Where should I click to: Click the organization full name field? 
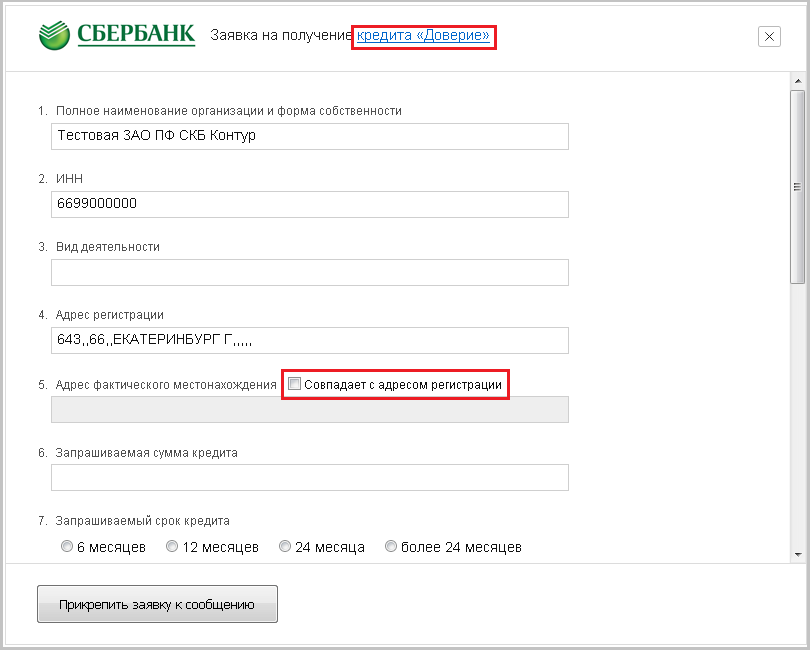point(310,136)
